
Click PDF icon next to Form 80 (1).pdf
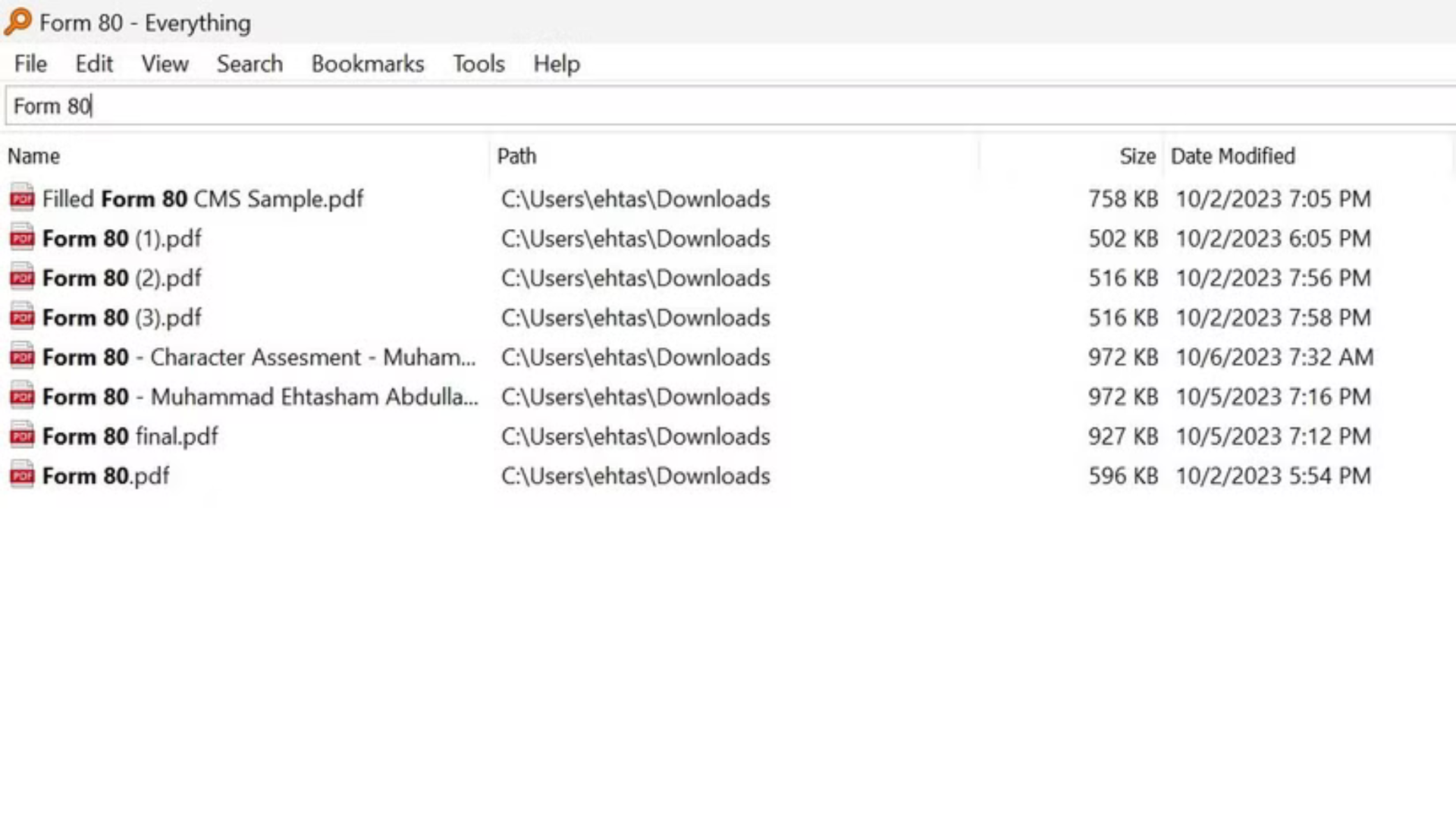pos(22,238)
